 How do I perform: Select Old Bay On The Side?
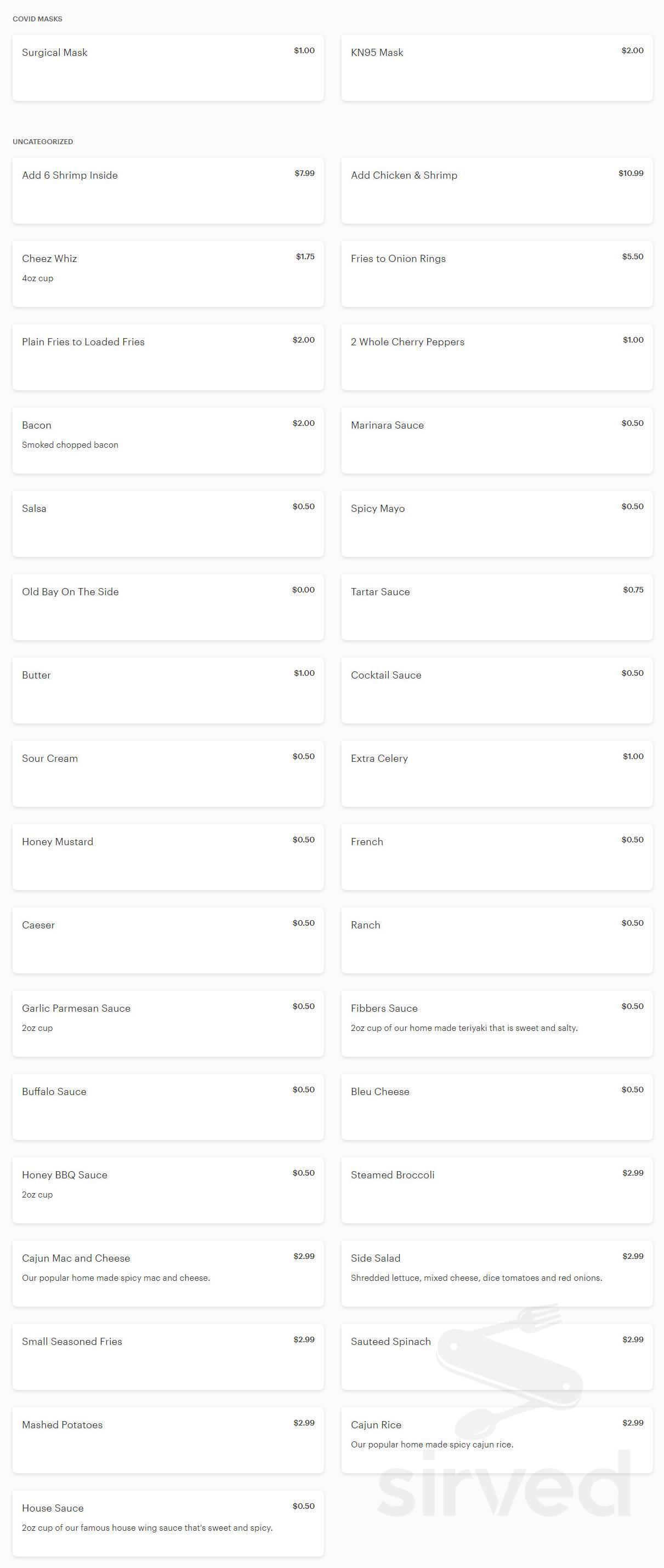(x=168, y=607)
